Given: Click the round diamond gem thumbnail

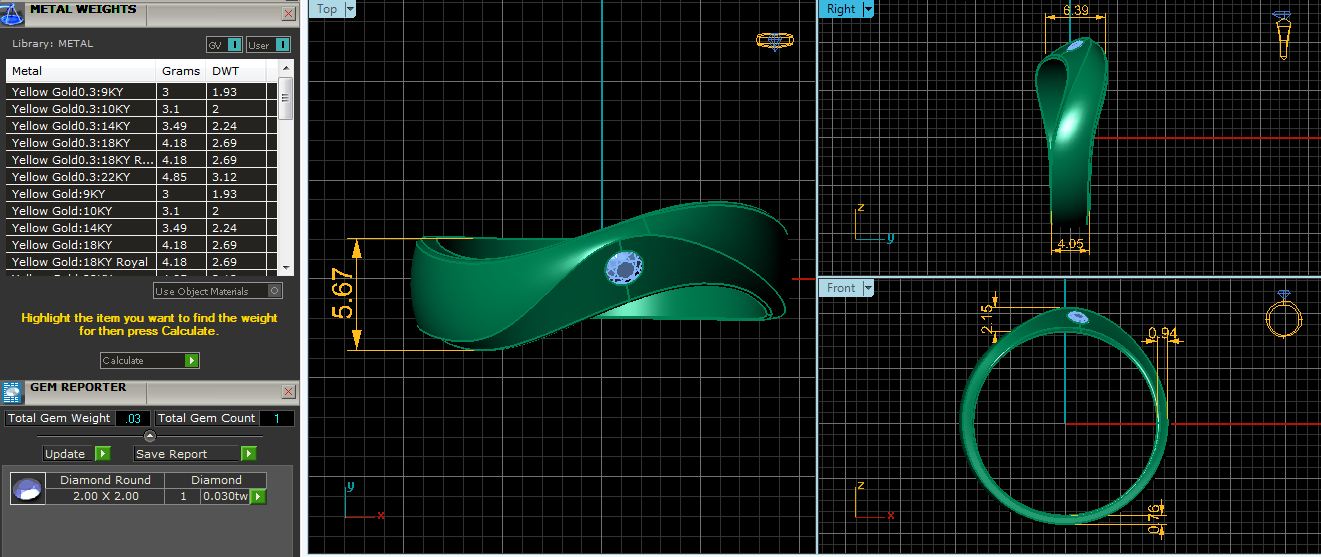Looking at the screenshot, I should coord(28,489).
